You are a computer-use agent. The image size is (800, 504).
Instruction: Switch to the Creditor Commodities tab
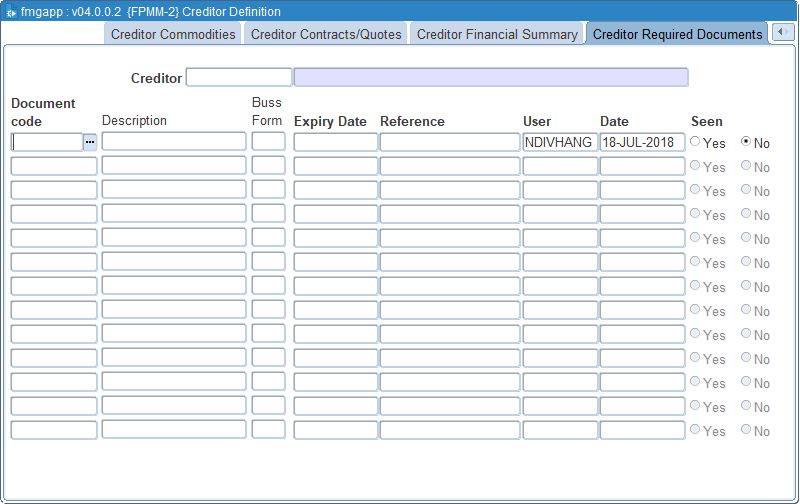coord(173,34)
